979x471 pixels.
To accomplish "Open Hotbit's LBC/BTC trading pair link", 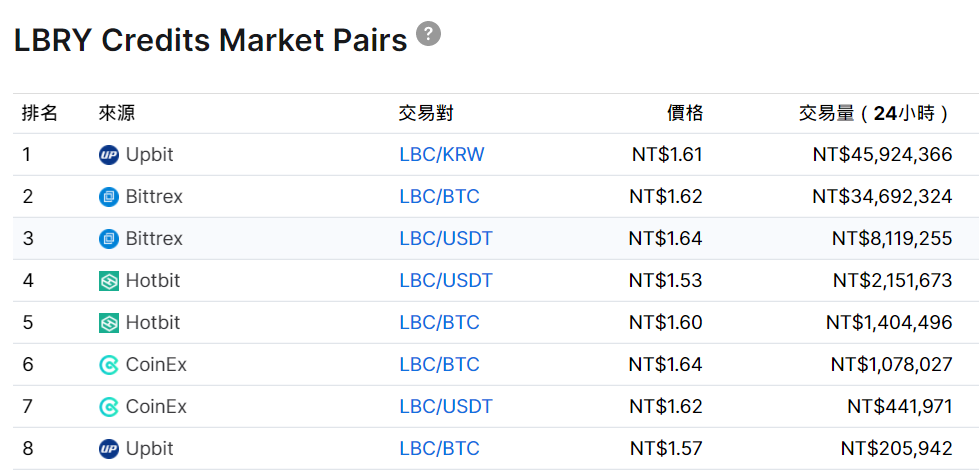I will click(439, 323).
